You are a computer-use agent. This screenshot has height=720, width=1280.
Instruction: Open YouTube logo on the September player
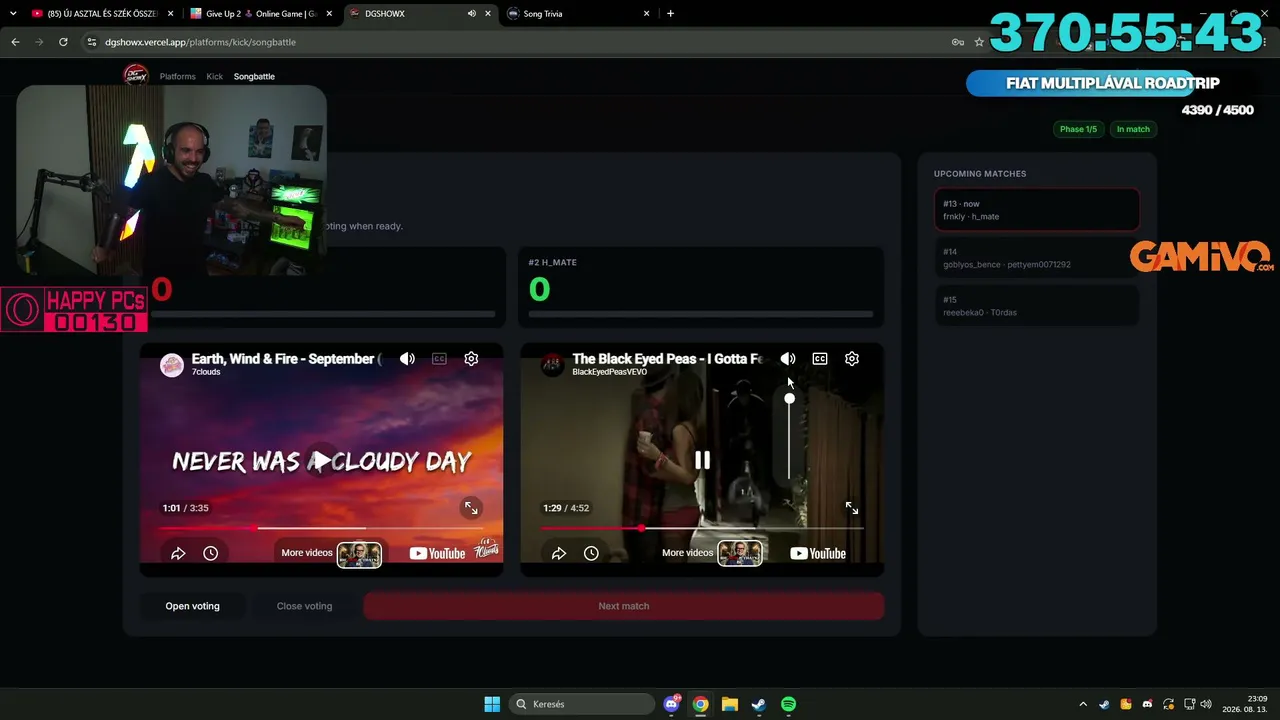click(x=437, y=553)
